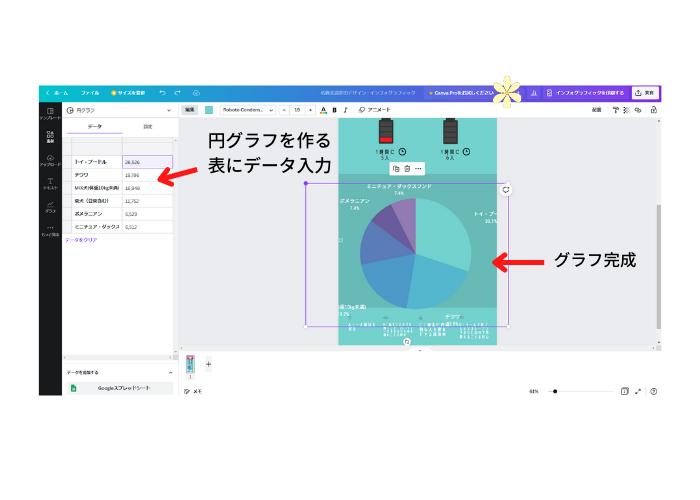The height and width of the screenshot is (500, 700).
Task: Open the Uploads sidebar panel
Action: tap(50, 160)
